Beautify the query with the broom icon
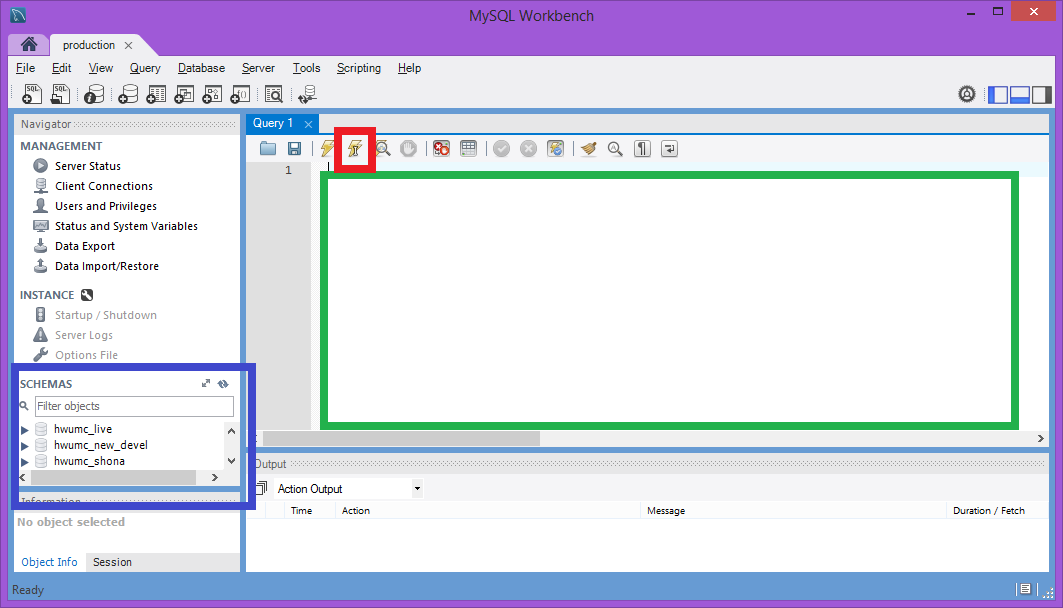This screenshot has width=1063, height=608. (588, 148)
